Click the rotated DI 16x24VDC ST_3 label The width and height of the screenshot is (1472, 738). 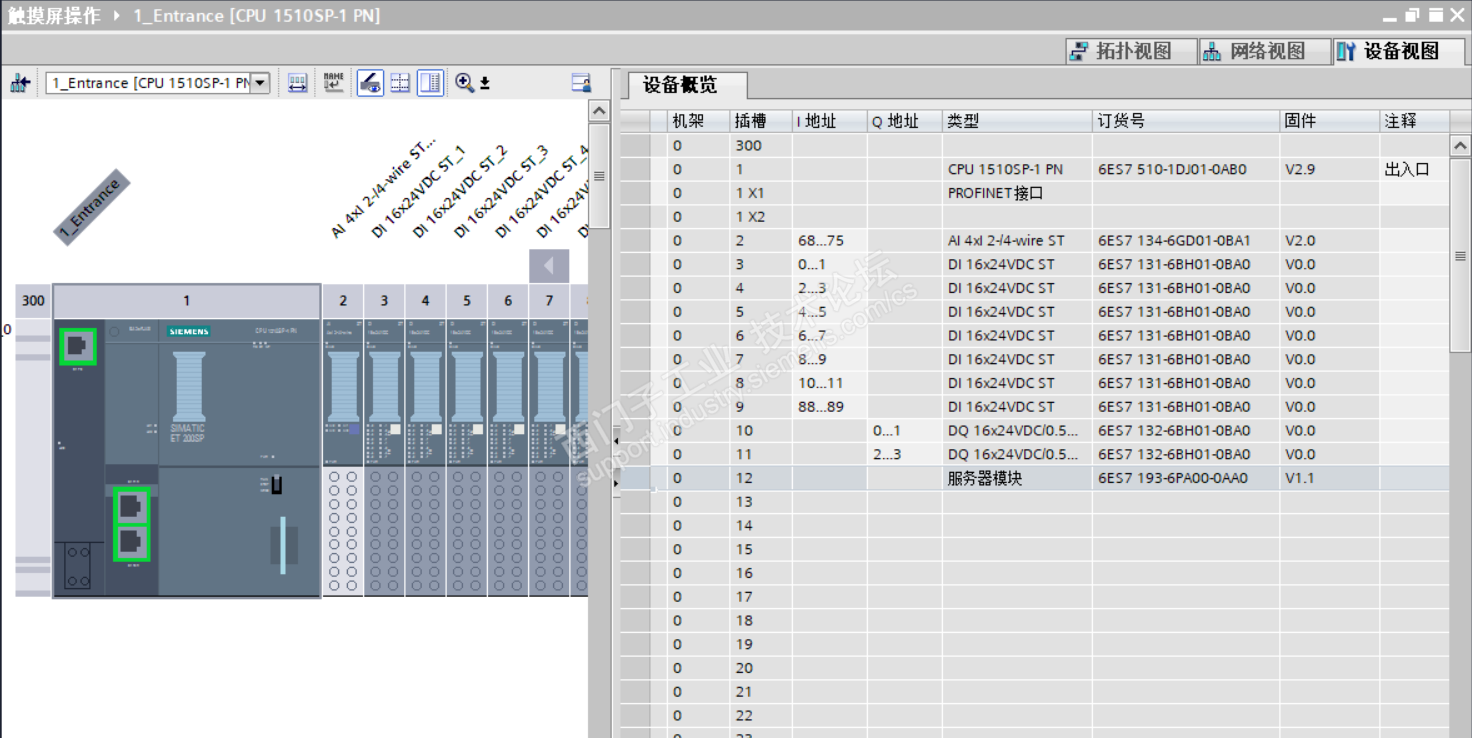(500, 191)
